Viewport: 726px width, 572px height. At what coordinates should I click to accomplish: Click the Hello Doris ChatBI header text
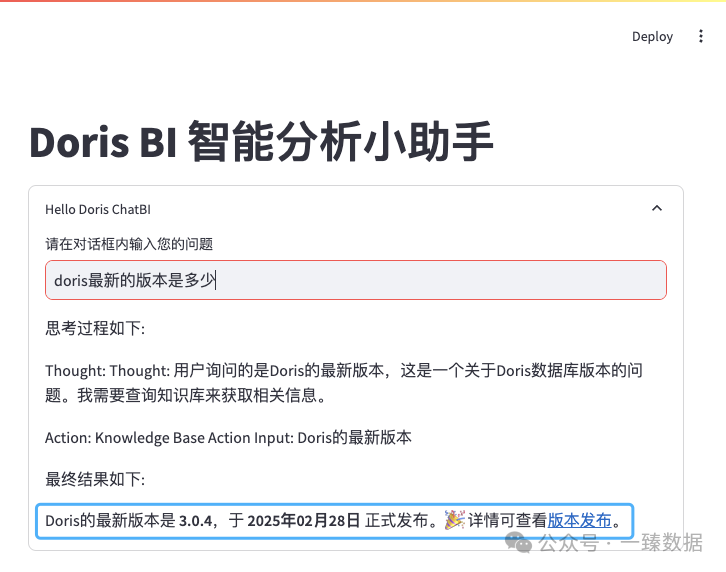tap(98, 209)
